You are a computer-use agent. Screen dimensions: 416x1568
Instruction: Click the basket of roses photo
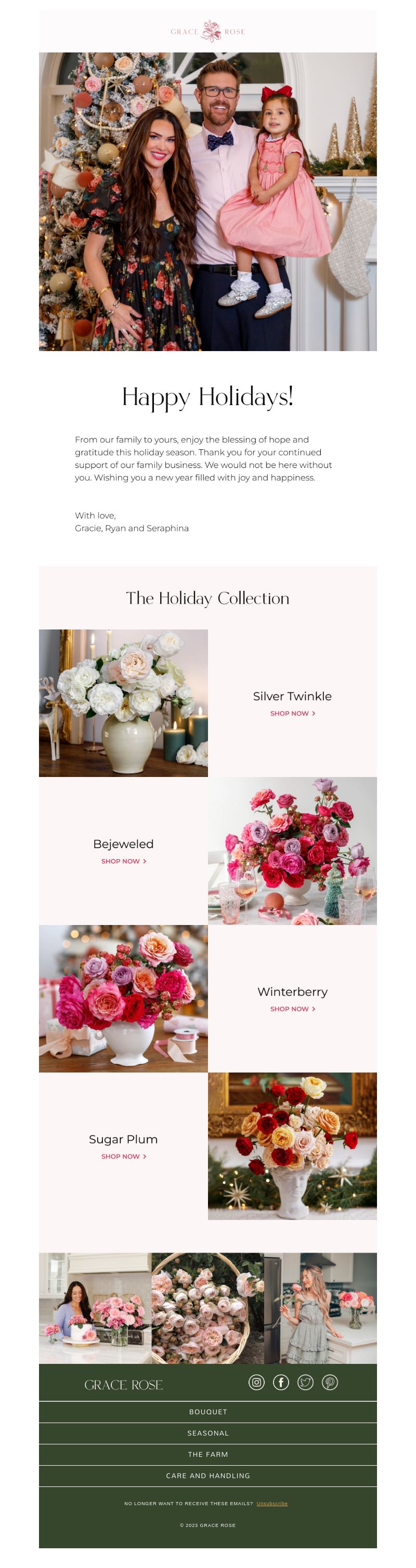tap(207, 1308)
